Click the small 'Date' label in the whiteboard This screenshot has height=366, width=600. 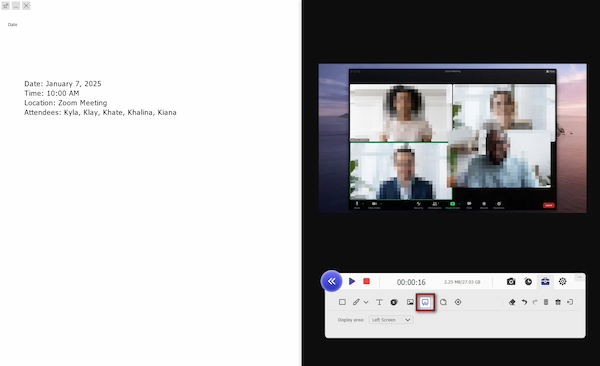13,25
